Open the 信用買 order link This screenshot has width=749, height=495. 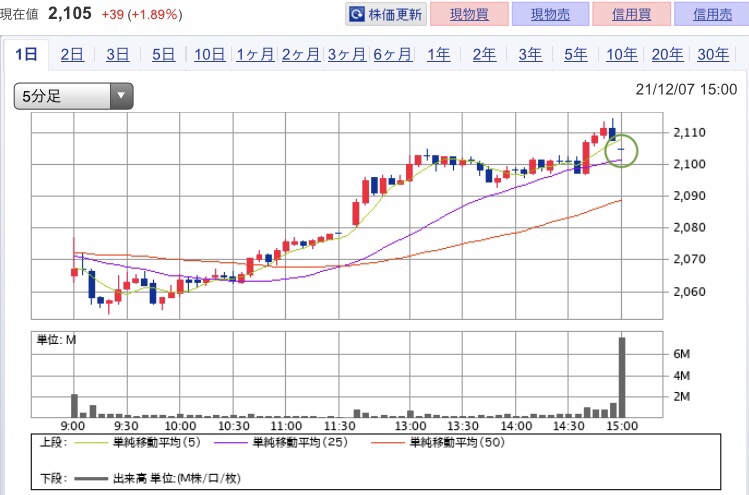(x=631, y=14)
